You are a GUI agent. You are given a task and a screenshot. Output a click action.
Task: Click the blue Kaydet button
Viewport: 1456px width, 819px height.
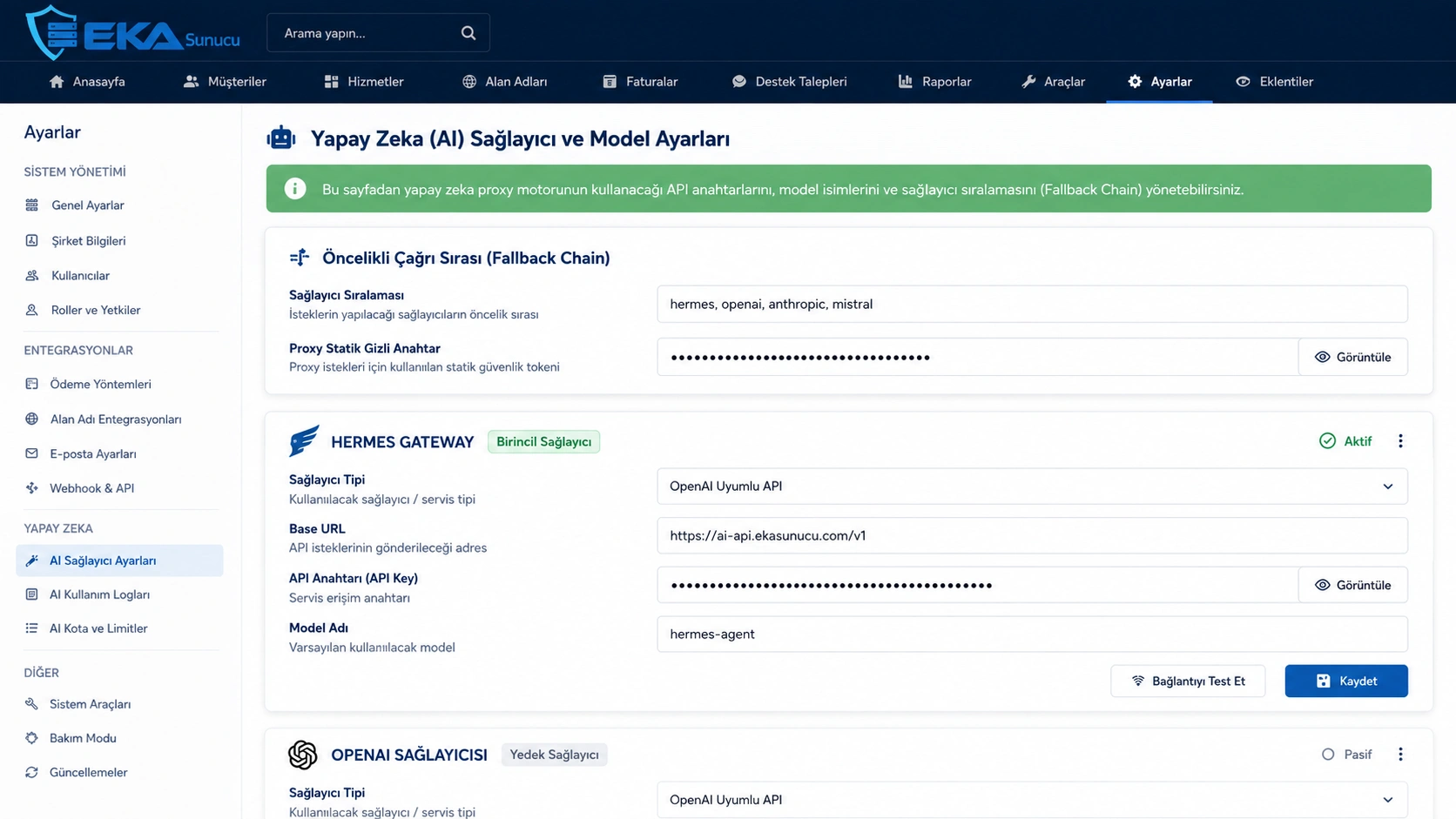(x=1346, y=681)
